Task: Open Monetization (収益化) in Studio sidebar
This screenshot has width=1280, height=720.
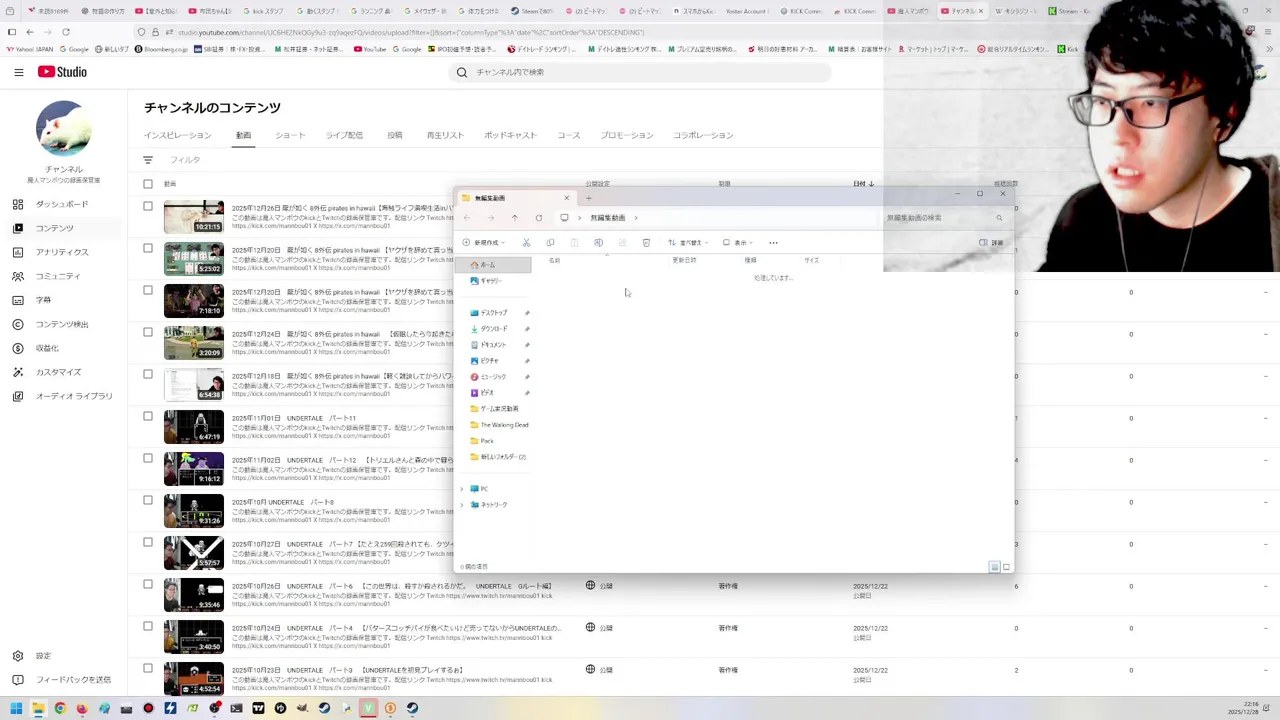Action: (x=47, y=348)
